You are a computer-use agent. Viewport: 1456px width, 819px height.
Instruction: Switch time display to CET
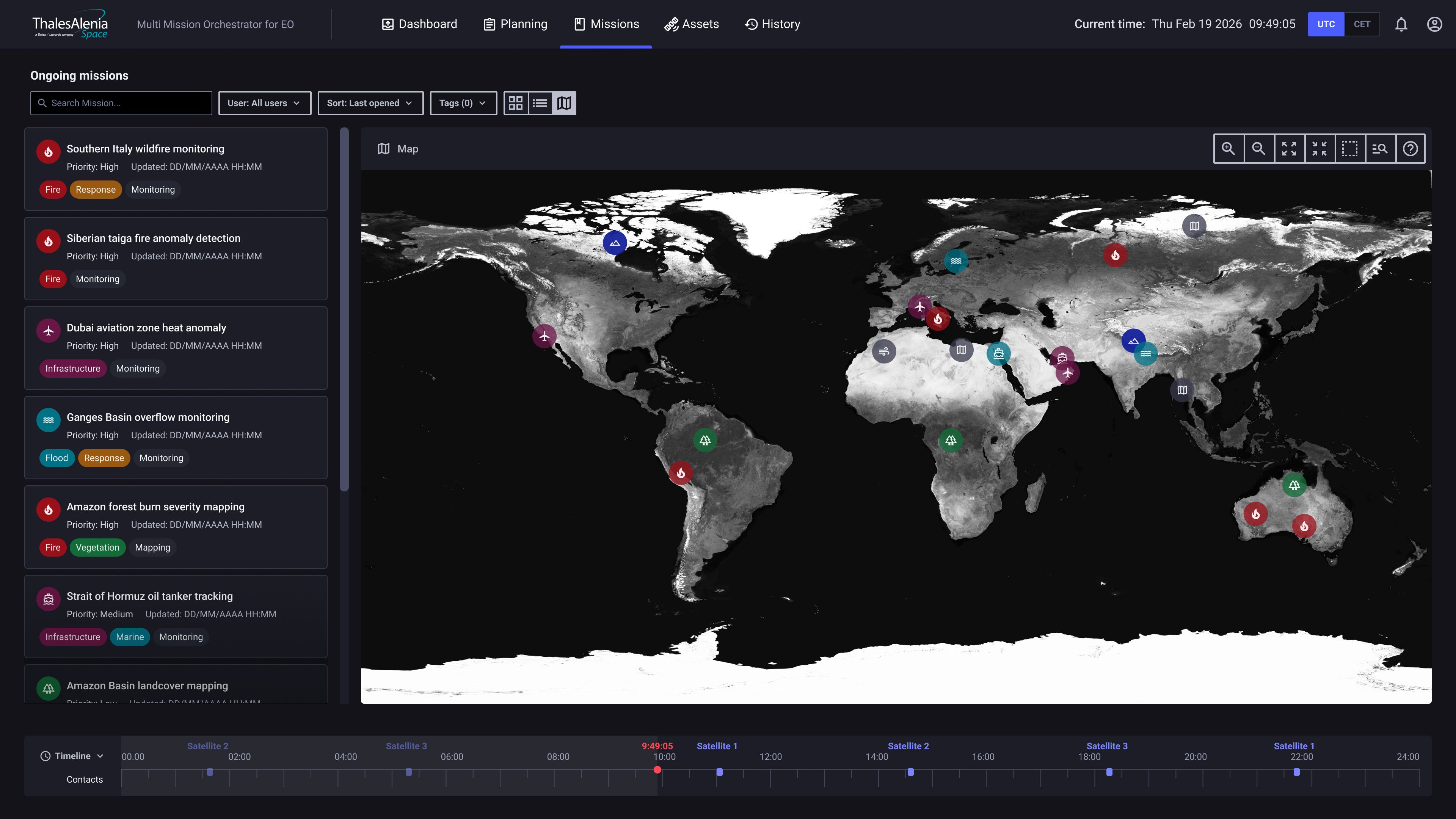1362,24
